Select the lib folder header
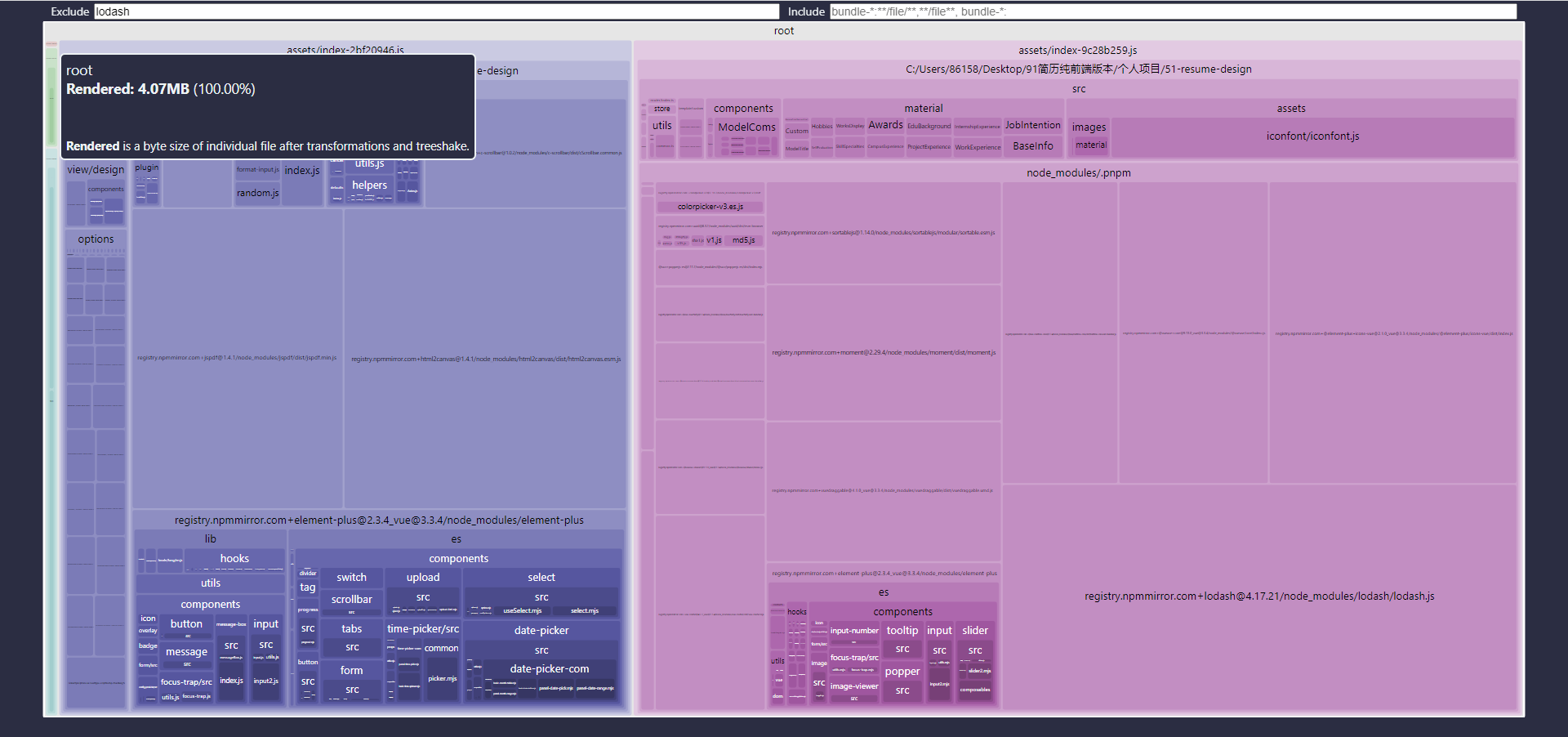Image resolution: width=1568 pixels, height=737 pixels. tap(211, 539)
